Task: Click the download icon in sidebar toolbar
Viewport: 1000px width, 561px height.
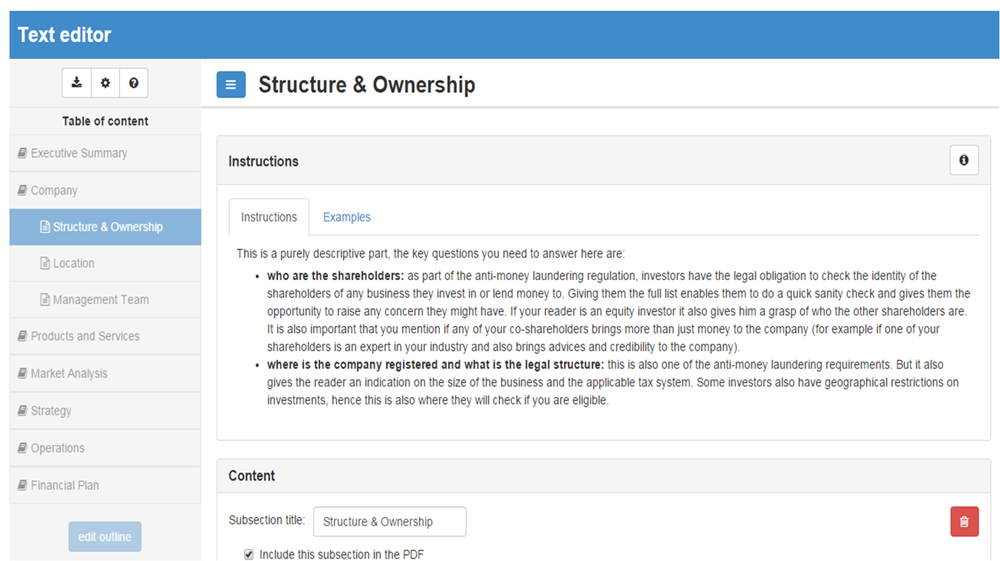Action: (77, 83)
